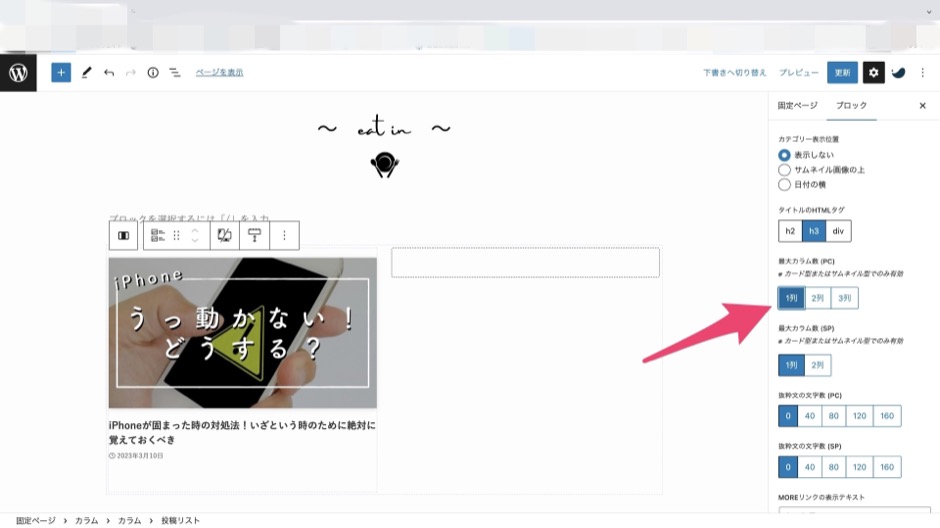Set PC excerpt length to 120

pos(859,416)
